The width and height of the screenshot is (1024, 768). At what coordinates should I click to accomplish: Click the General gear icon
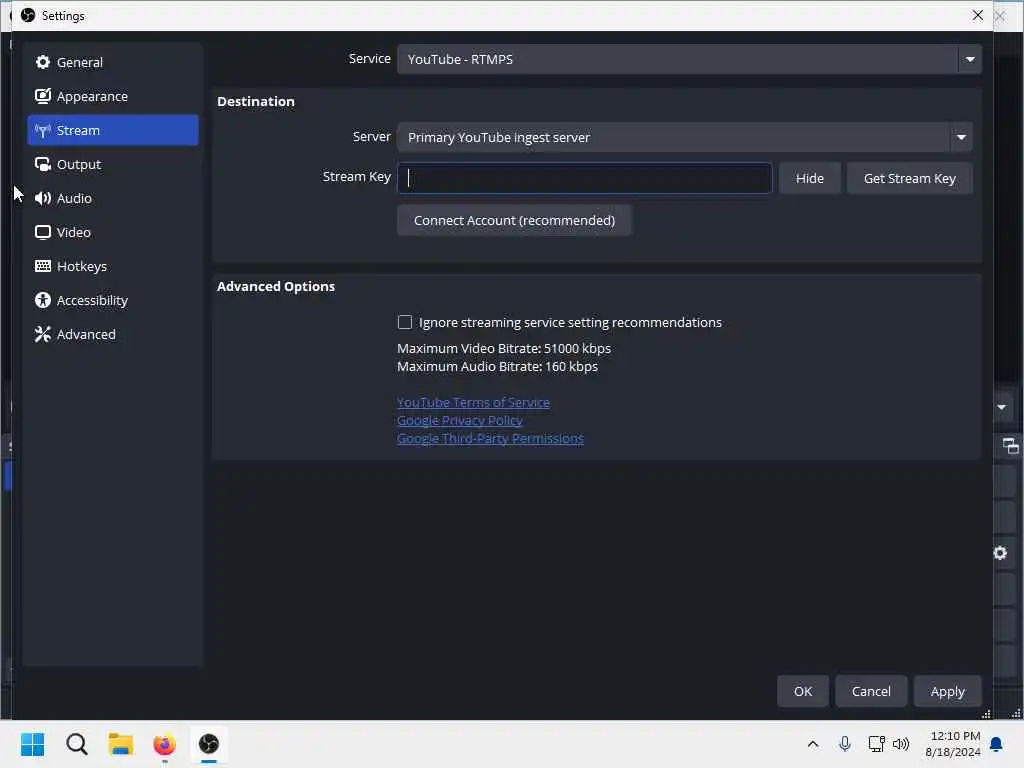coord(42,62)
